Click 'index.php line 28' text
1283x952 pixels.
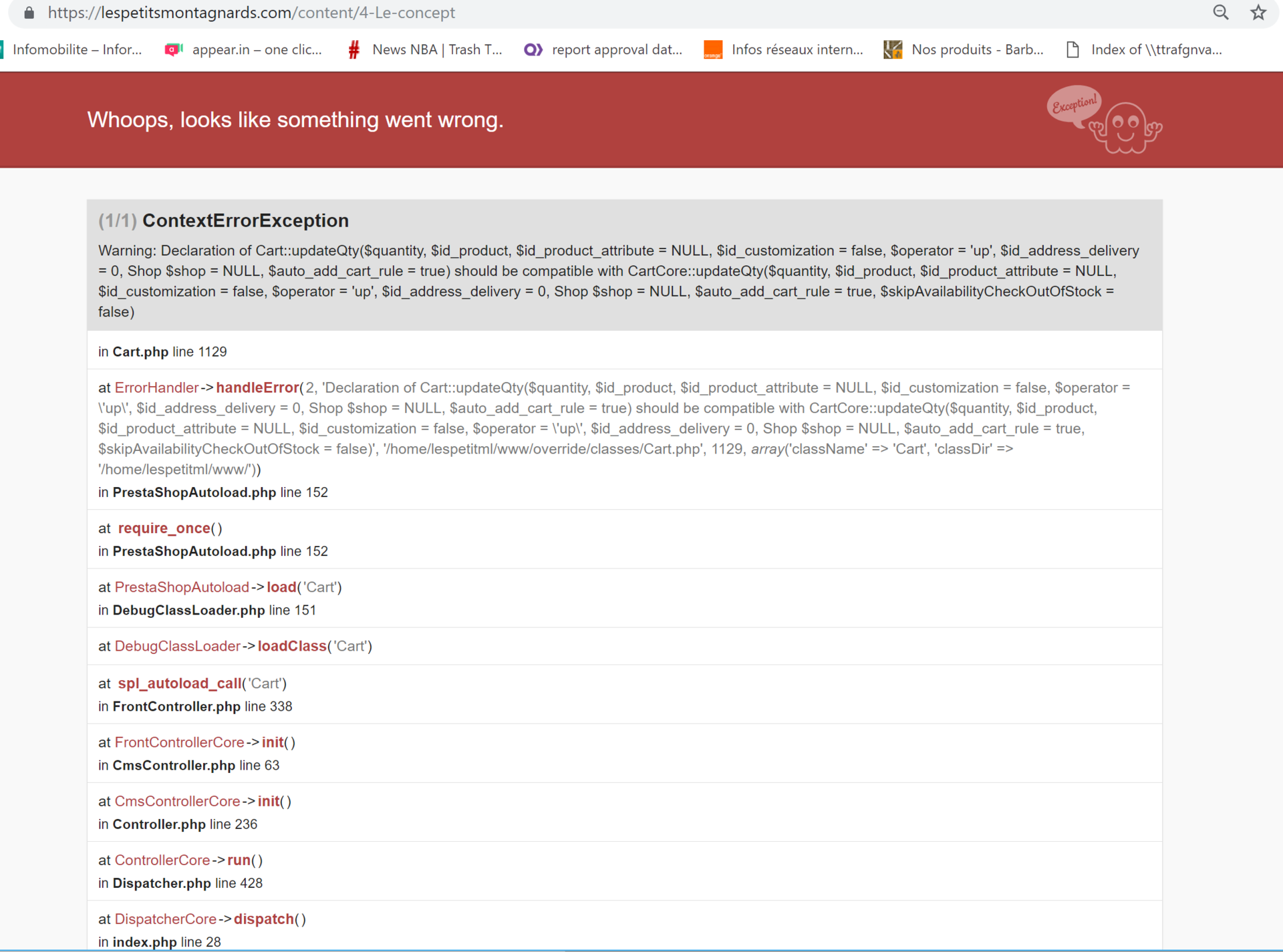click(166, 942)
